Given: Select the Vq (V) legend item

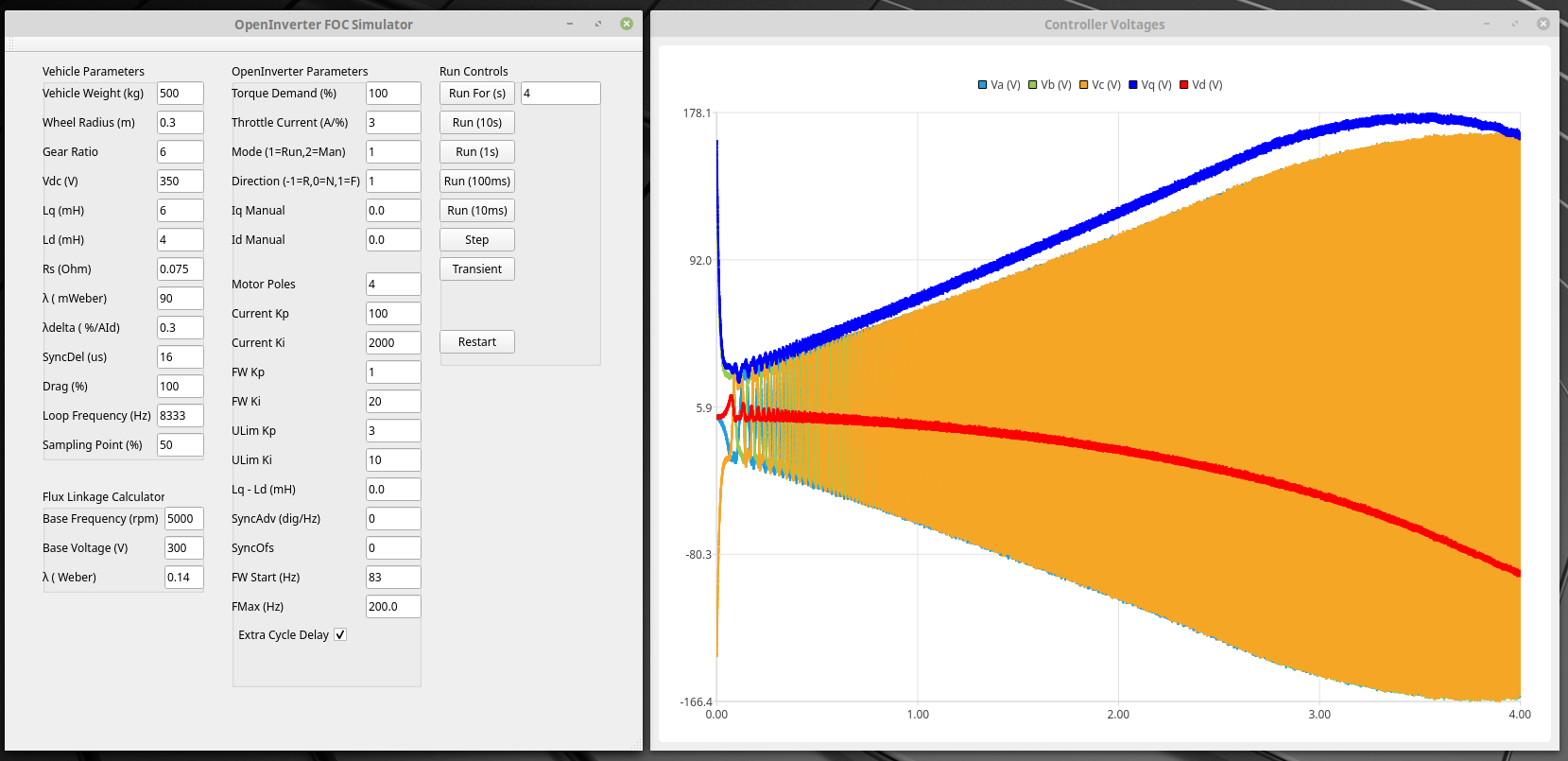Looking at the screenshot, I should (x=1149, y=85).
